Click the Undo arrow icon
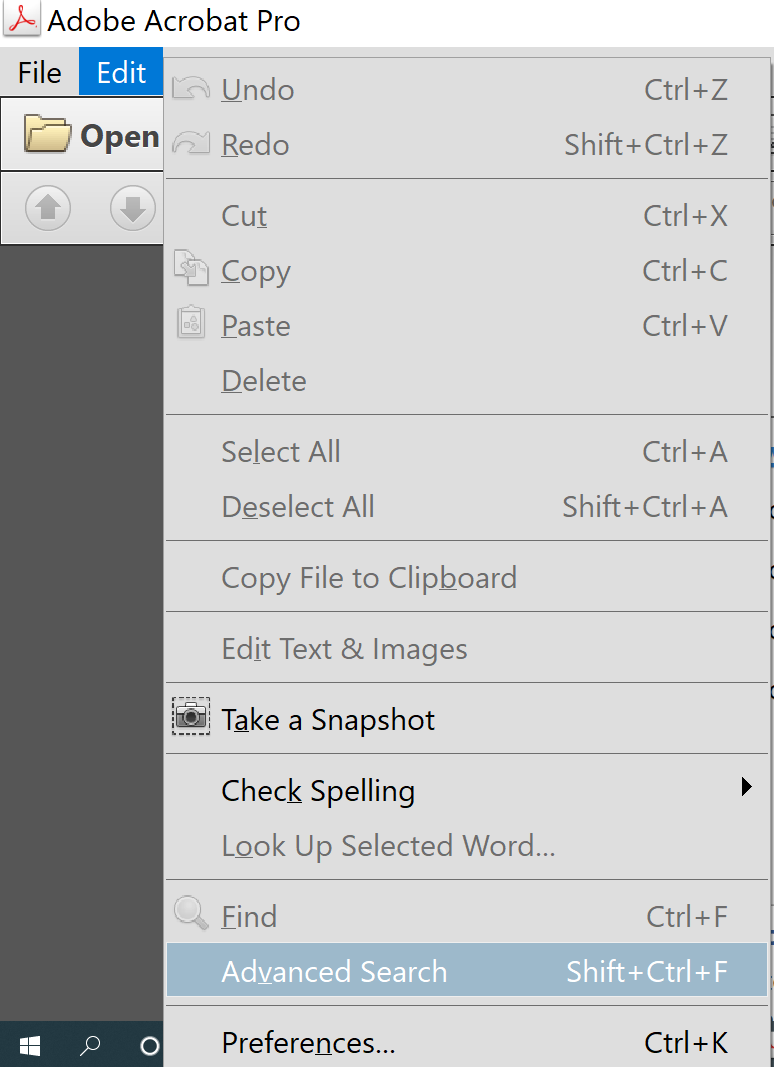The height and width of the screenshot is (1067, 774). (x=190, y=89)
